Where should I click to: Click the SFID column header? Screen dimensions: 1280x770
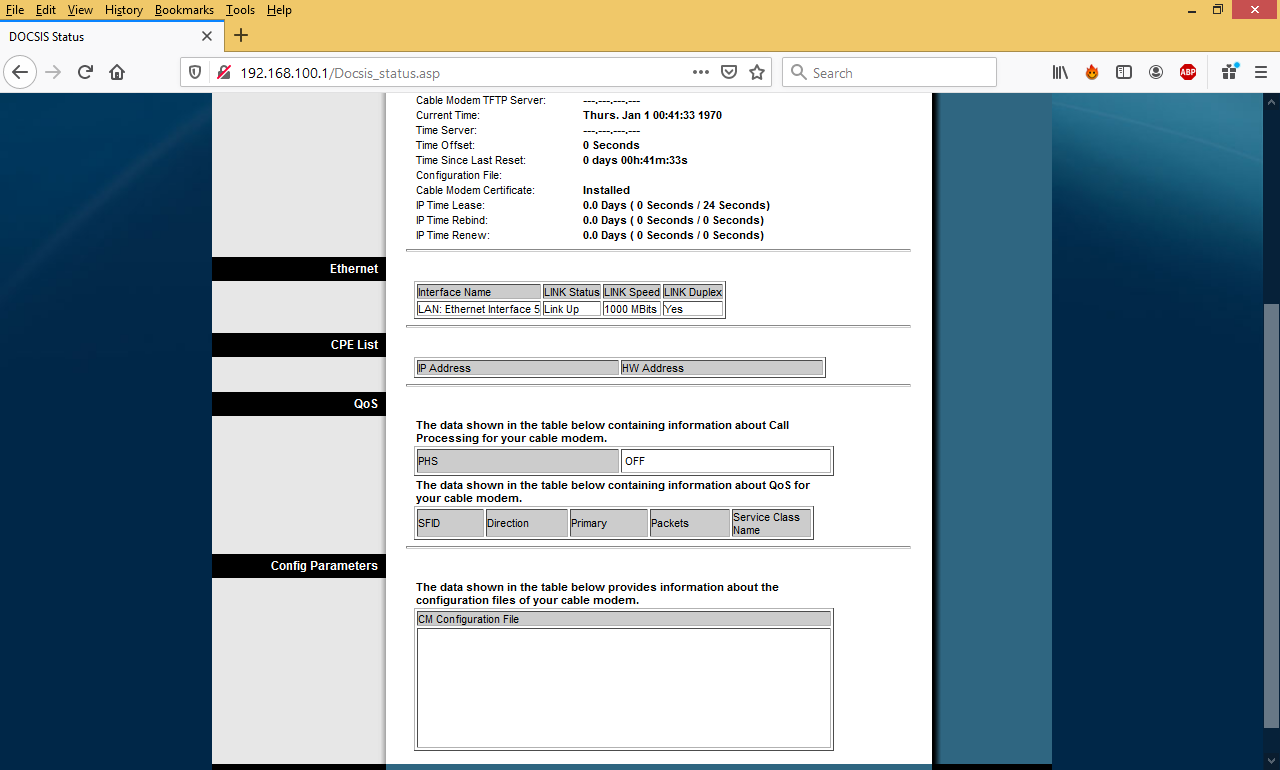point(450,523)
